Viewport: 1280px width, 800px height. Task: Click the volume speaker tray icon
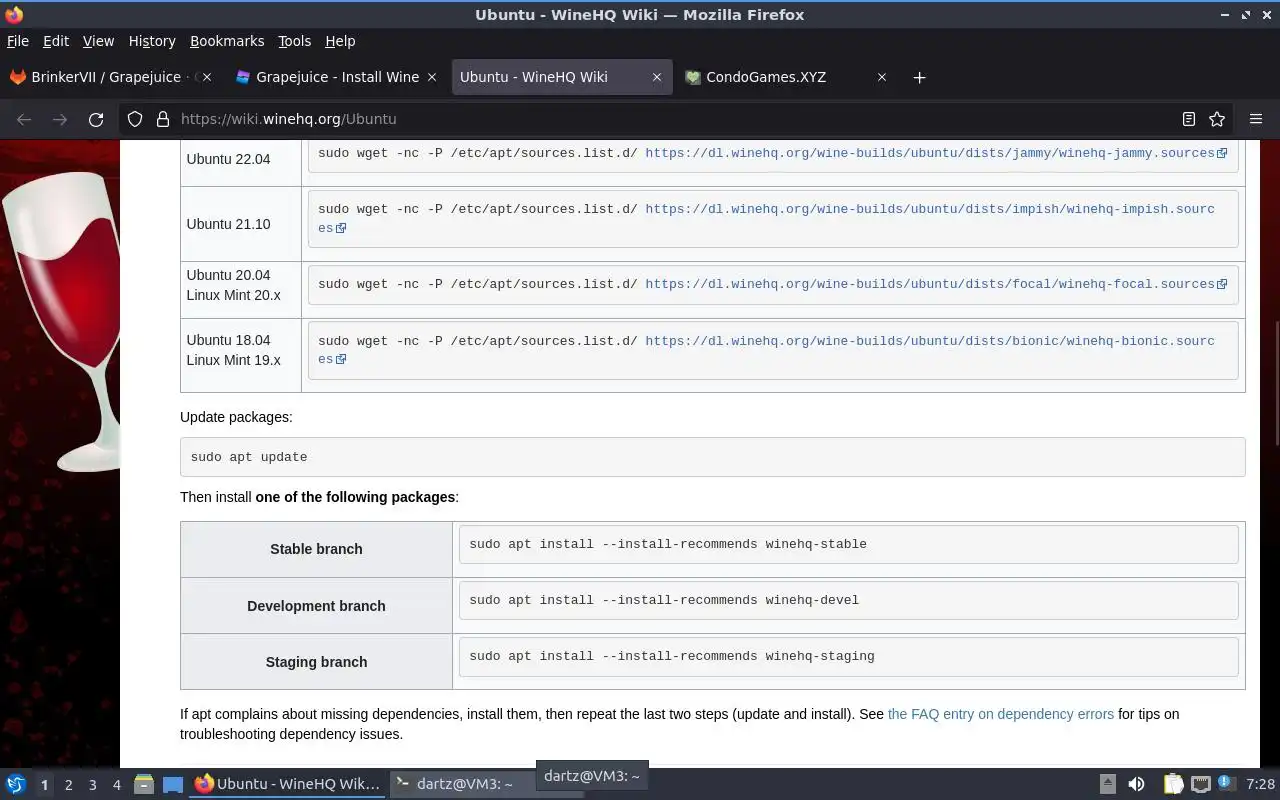(1136, 784)
